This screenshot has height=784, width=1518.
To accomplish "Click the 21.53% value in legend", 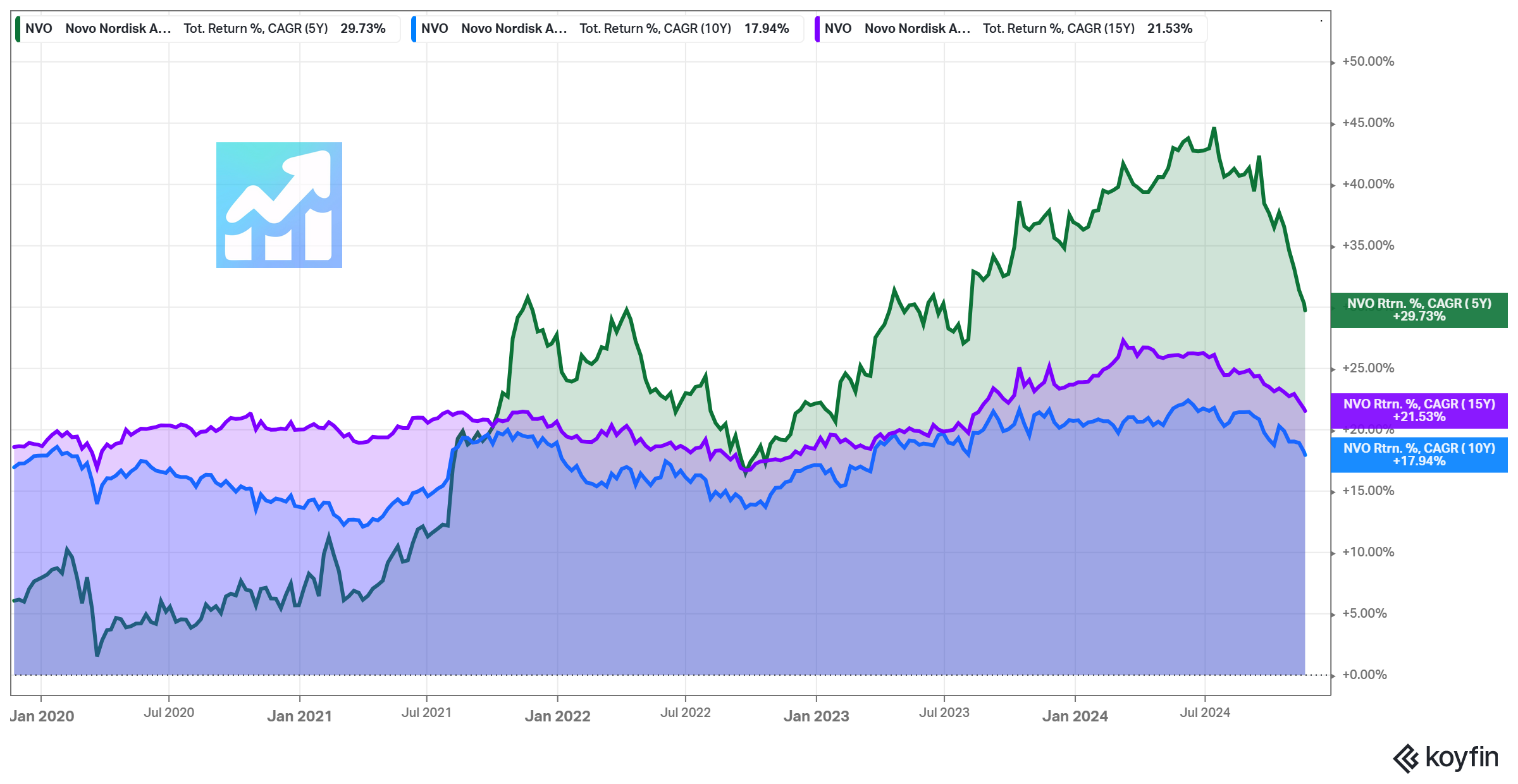I will (x=1170, y=28).
